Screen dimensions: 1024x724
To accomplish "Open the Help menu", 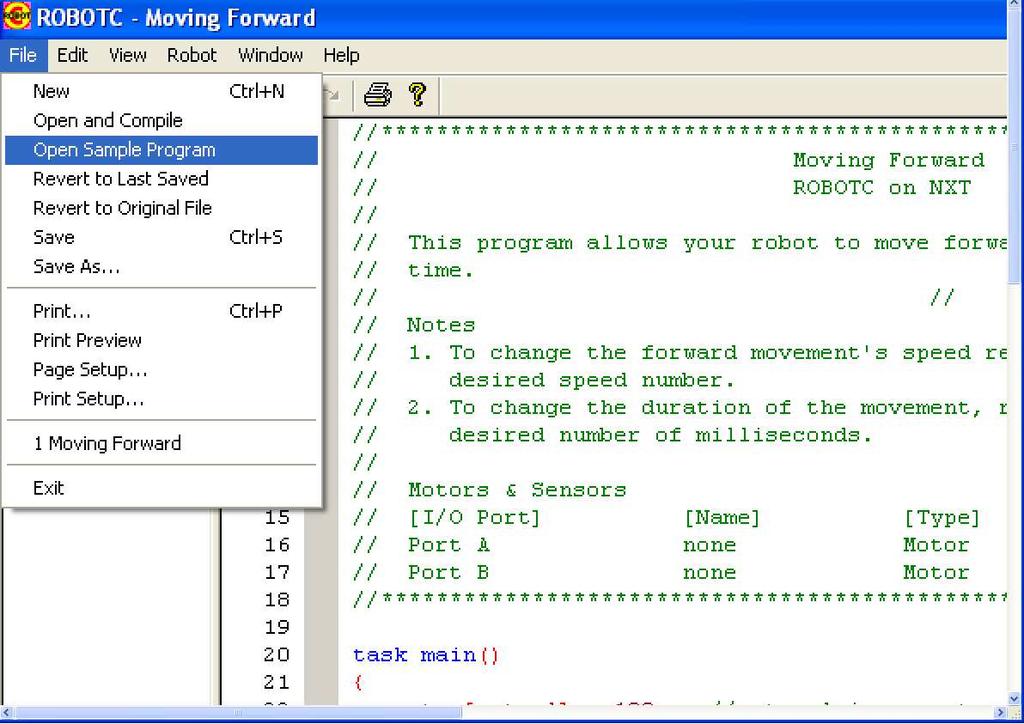I will click(x=341, y=55).
